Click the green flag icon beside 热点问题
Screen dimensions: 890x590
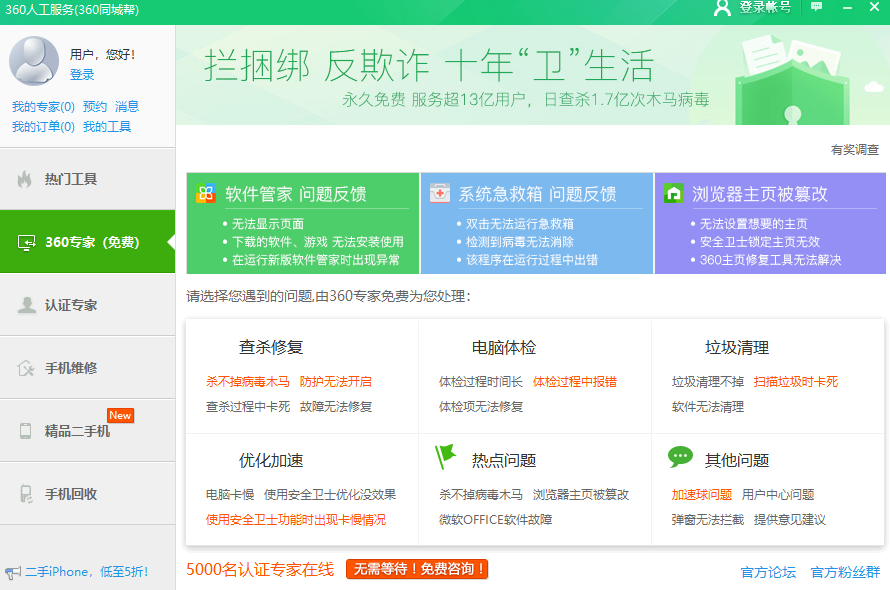click(445, 457)
